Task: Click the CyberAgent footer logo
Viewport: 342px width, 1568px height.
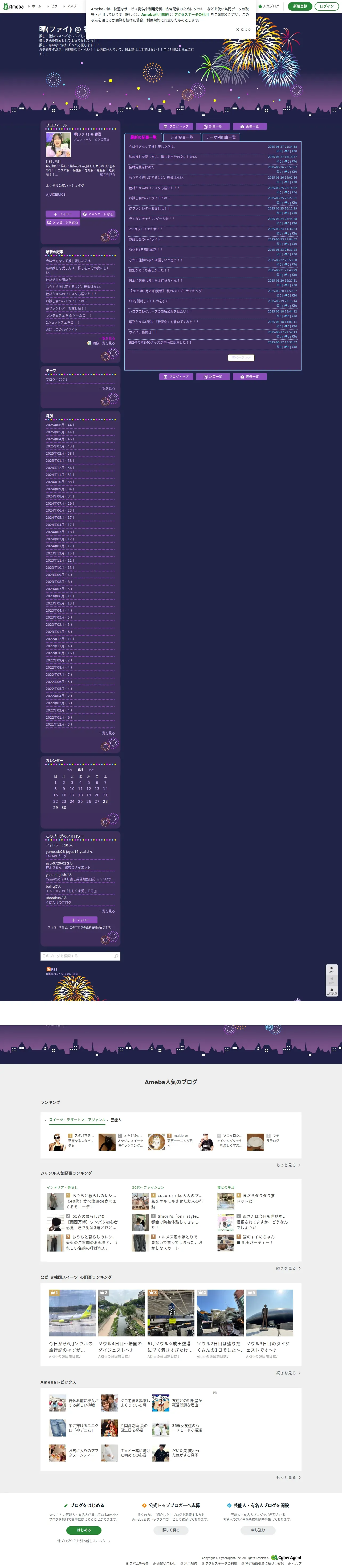Action: coord(287,1558)
